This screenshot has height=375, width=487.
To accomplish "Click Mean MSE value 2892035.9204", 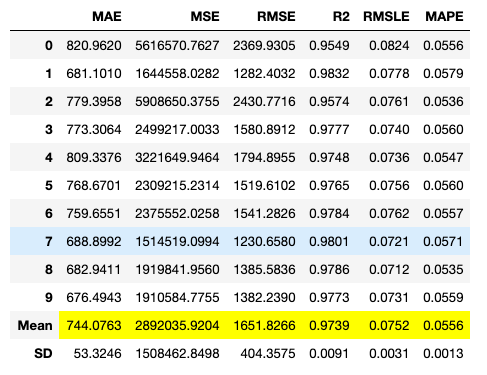I will 177,325.
